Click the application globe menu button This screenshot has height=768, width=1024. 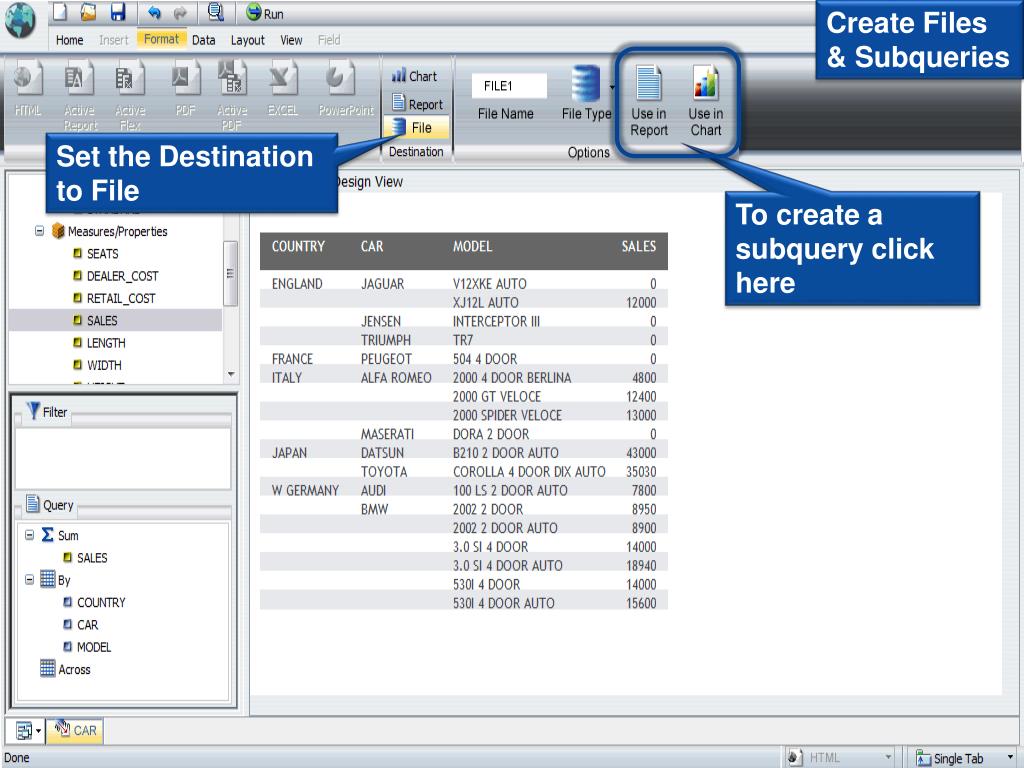pos(22,22)
